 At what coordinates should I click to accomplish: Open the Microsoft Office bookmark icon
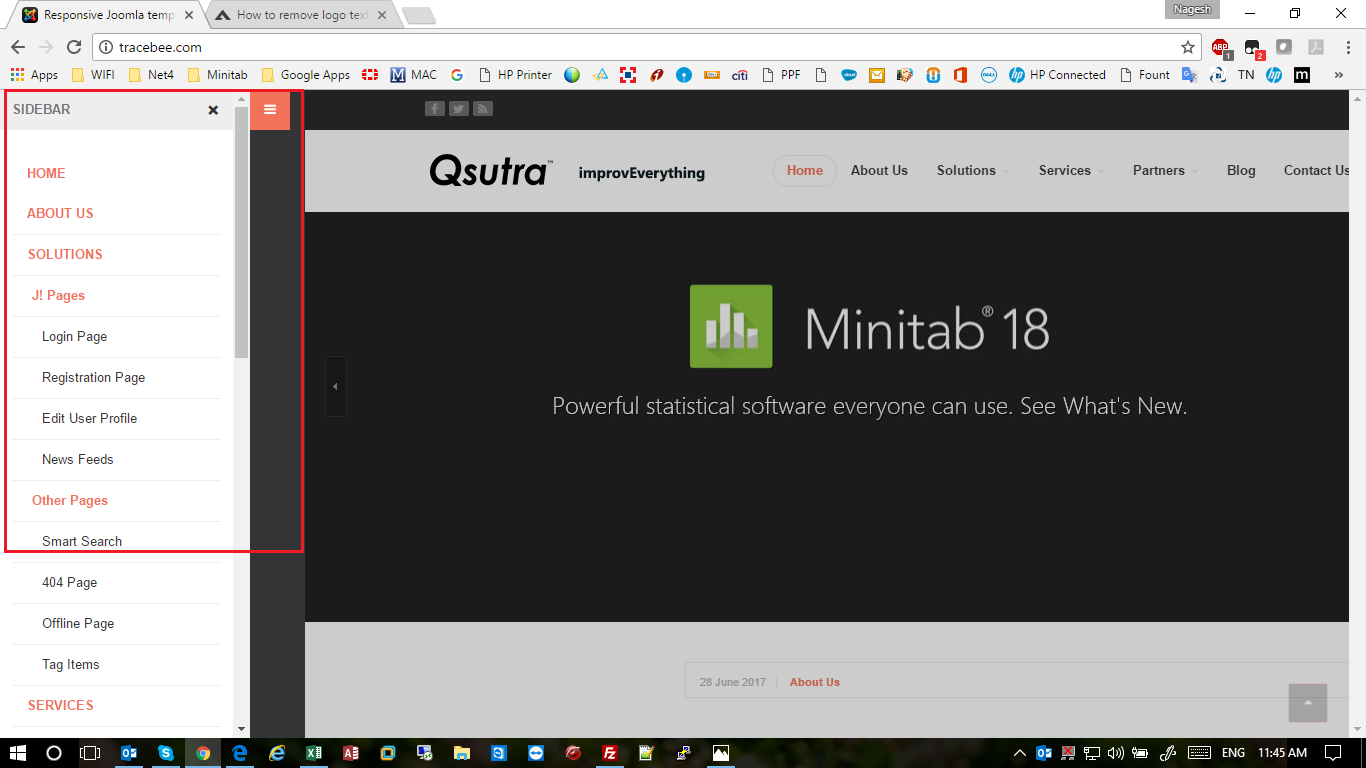tap(960, 75)
